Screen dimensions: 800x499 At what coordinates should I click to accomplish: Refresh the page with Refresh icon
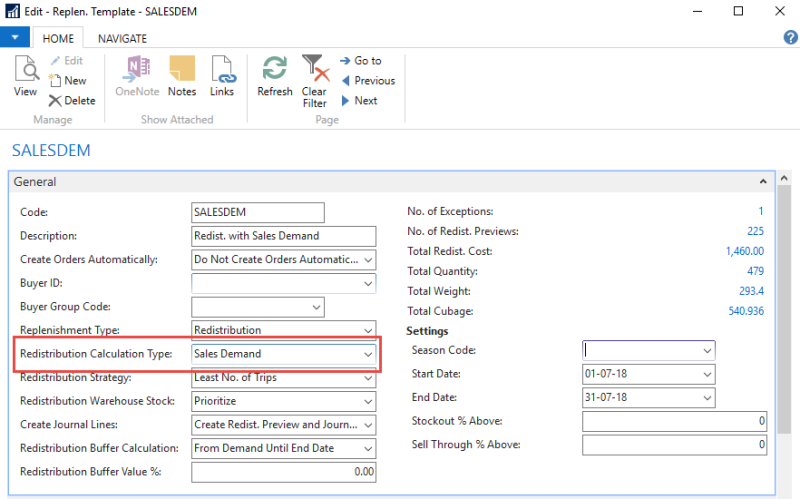[274, 75]
